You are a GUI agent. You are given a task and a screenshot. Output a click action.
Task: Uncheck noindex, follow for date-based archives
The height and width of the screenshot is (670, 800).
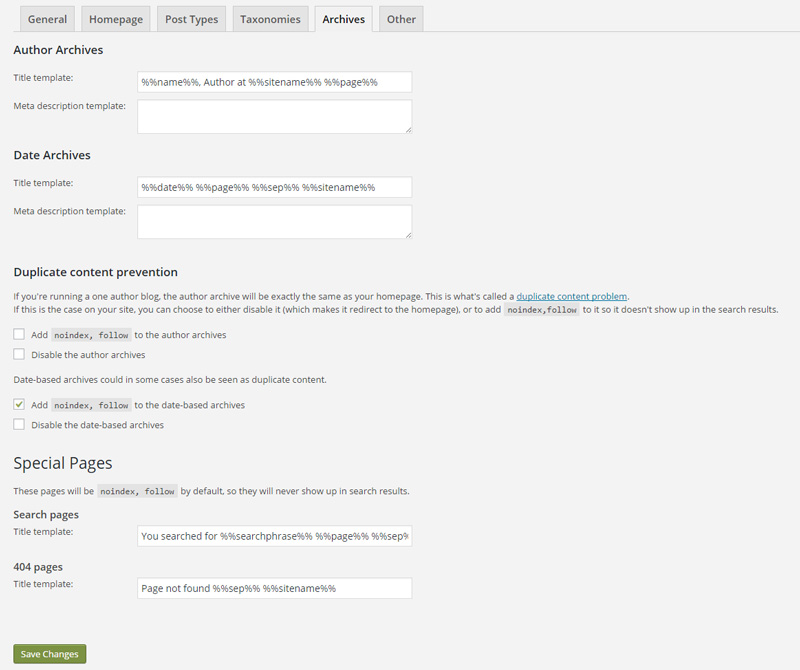coord(17,404)
